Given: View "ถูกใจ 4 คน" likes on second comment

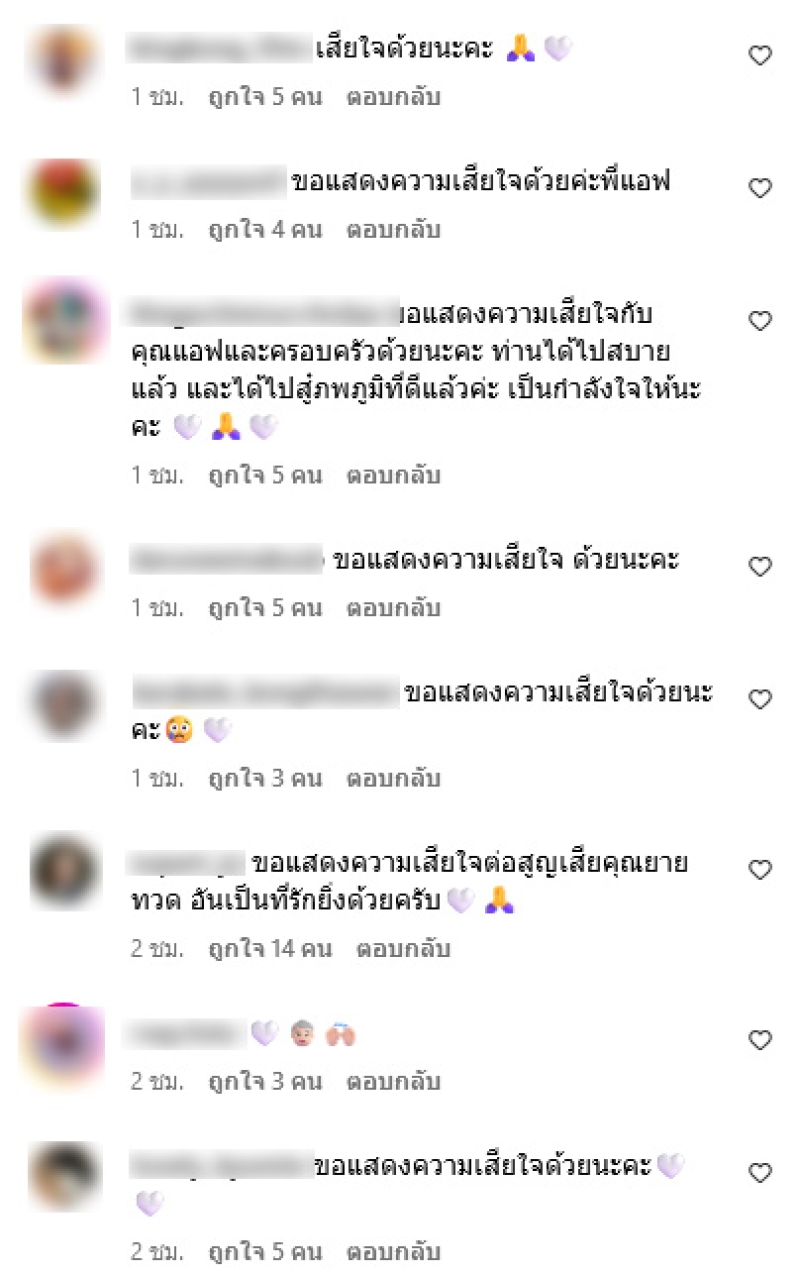Looking at the screenshot, I should point(265,230).
